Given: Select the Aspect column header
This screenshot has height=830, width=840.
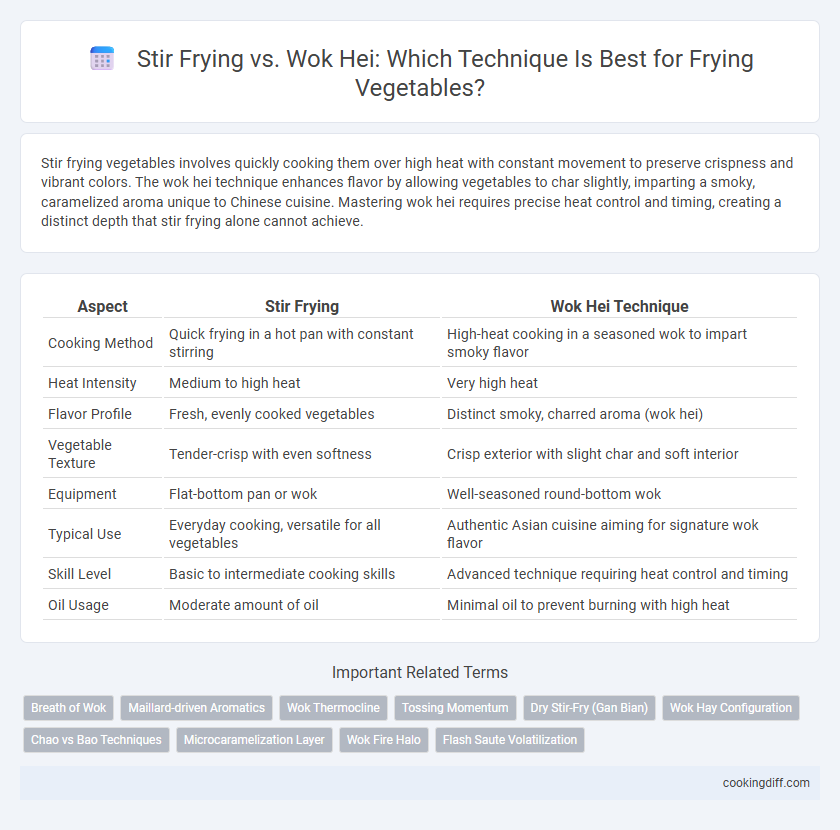Looking at the screenshot, I should click(x=102, y=306).
